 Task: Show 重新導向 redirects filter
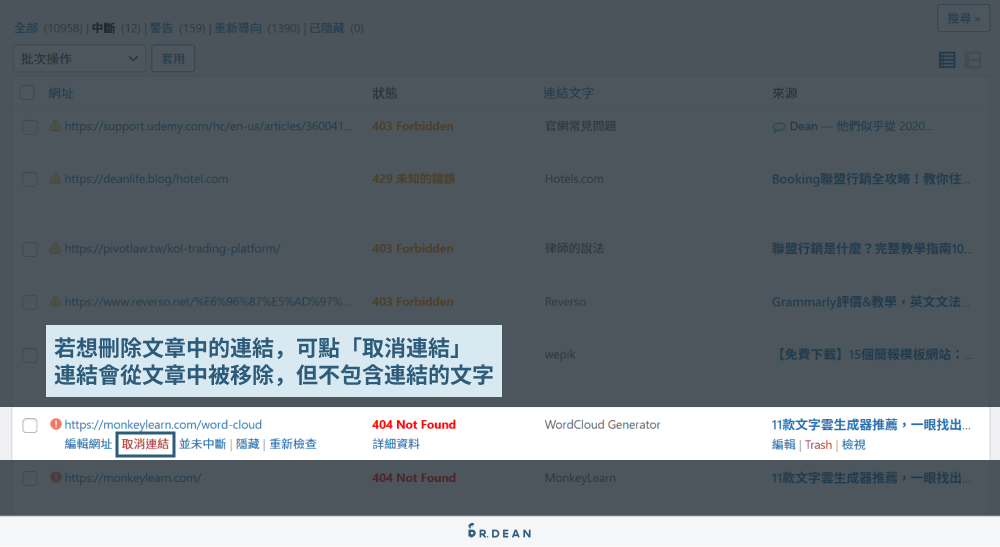pyautogui.click(x=238, y=28)
